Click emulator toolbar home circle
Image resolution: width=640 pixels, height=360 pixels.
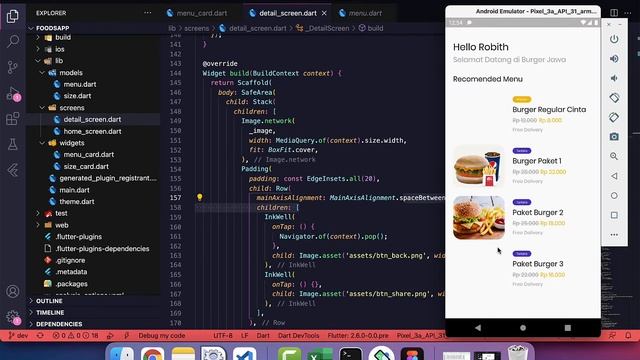point(614,196)
